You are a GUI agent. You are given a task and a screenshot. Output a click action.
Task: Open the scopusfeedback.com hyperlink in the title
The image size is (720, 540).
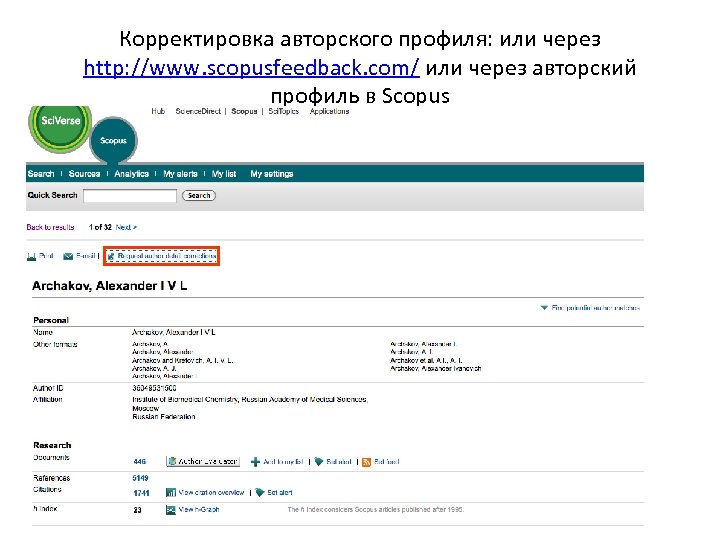pyautogui.click(x=251, y=68)
